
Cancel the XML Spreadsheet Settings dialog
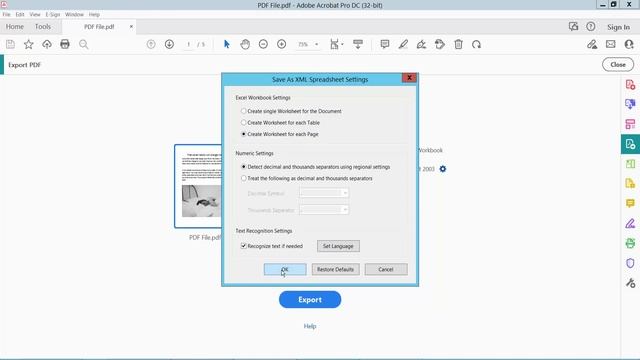coord(386,269)
